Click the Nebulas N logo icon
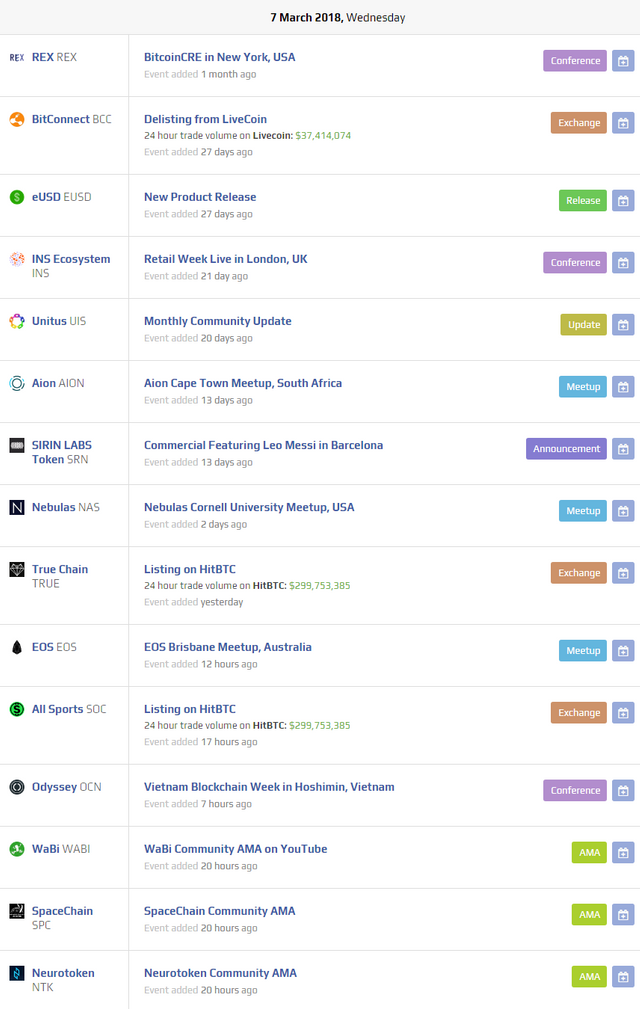Image resolution: width=640 pixels, height=1009 pixels. tap(17, 507)
